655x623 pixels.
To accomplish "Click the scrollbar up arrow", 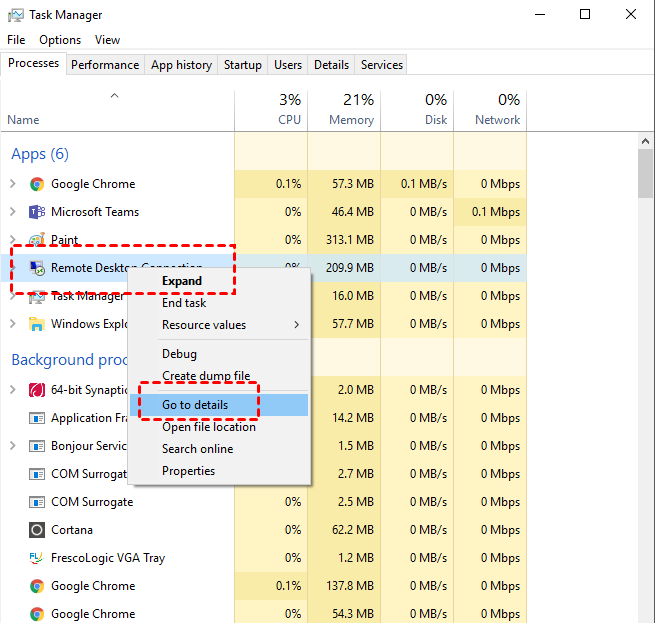I will click(x=646, y=141).
